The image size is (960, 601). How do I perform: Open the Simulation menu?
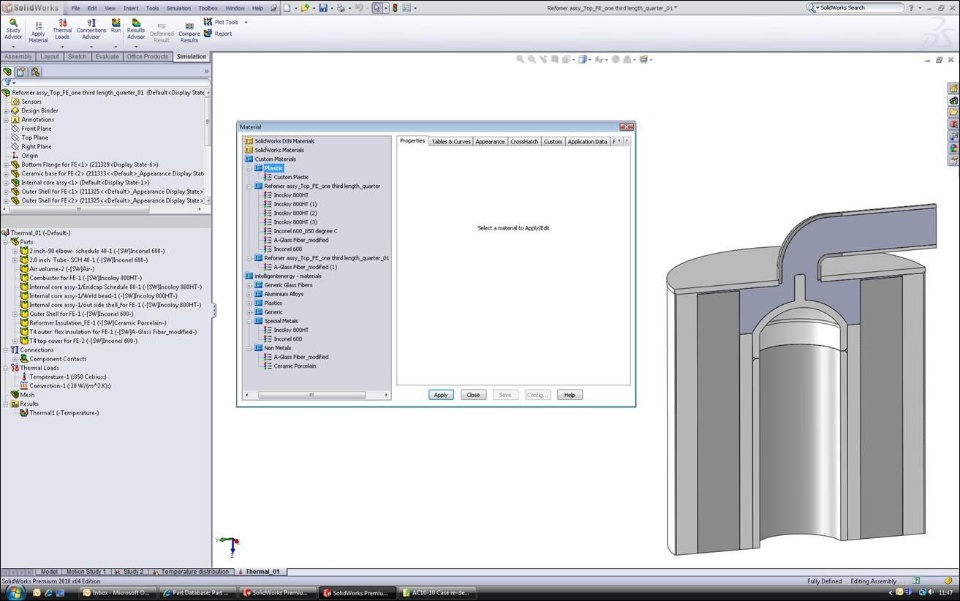pos(179,8)
